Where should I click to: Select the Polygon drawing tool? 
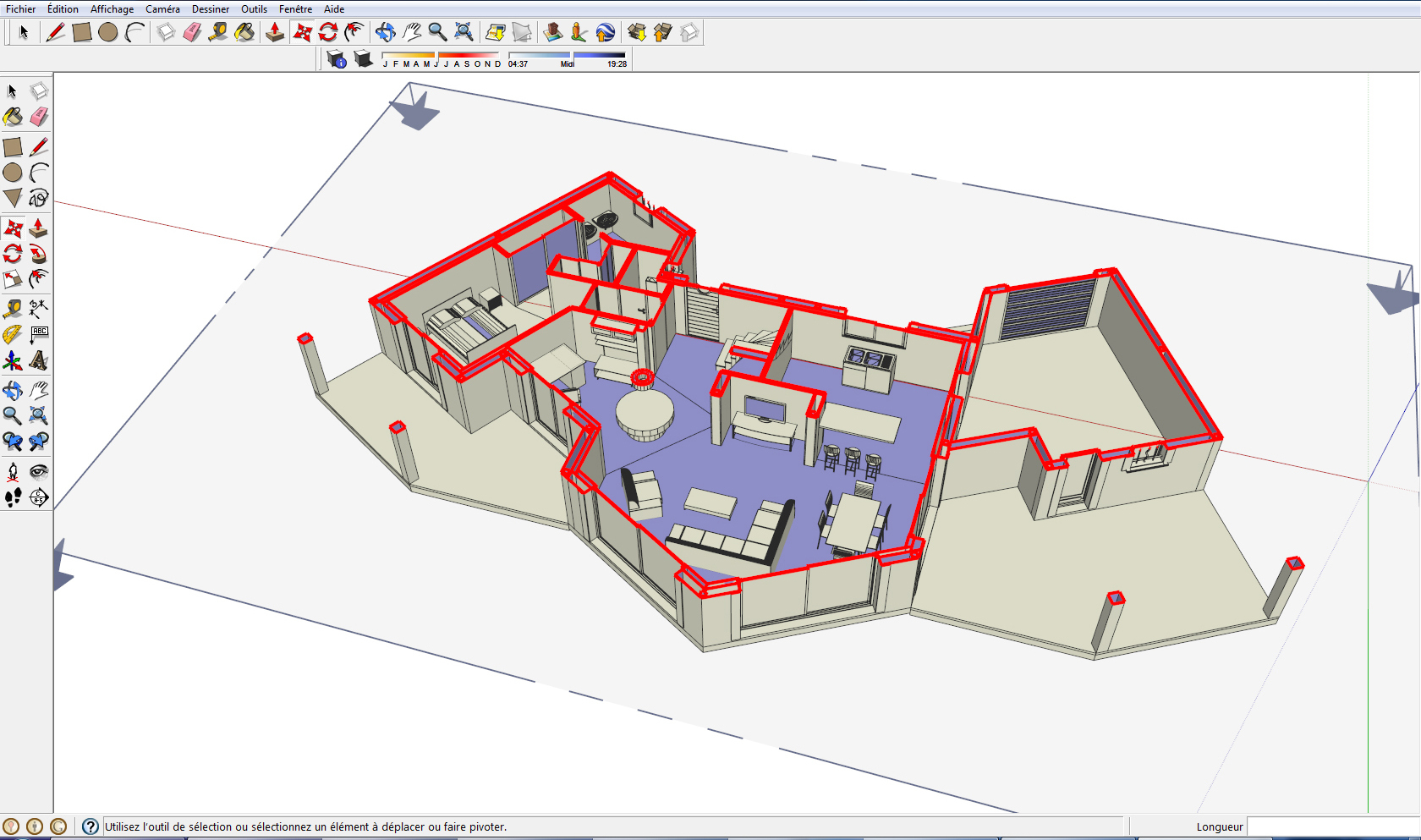click(x=13, y=198)
